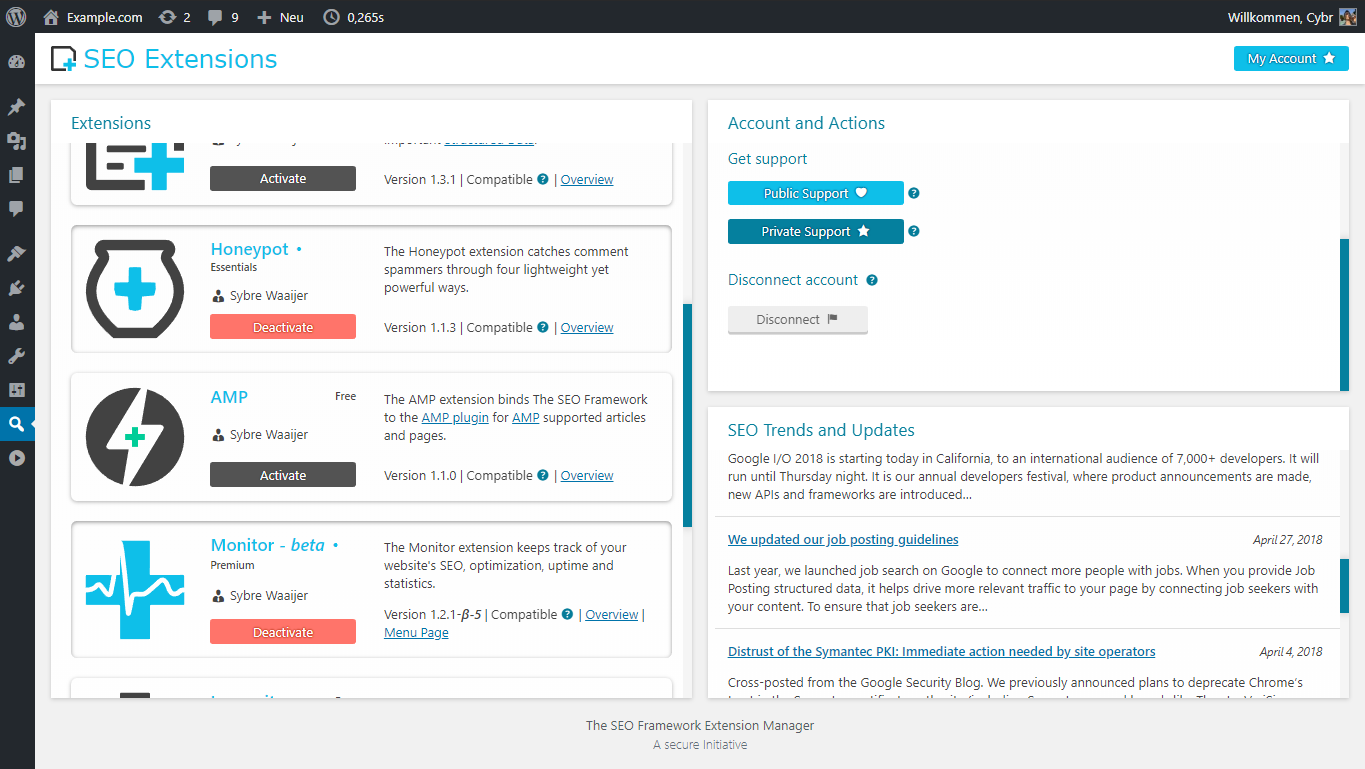
Task: Open the SEO magnifier sidebar icon
Action: pos(16,424)
